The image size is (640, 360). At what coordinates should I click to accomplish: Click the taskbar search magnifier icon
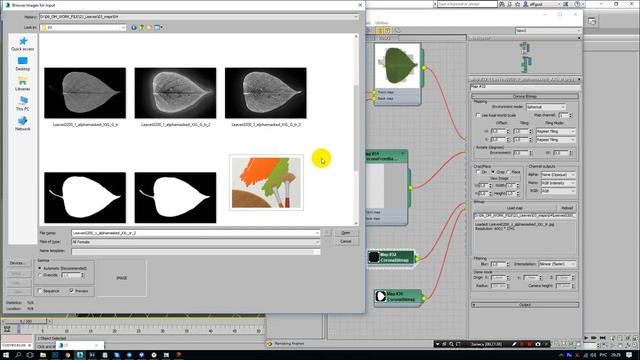pyautogui.click(x=18, y=355)
